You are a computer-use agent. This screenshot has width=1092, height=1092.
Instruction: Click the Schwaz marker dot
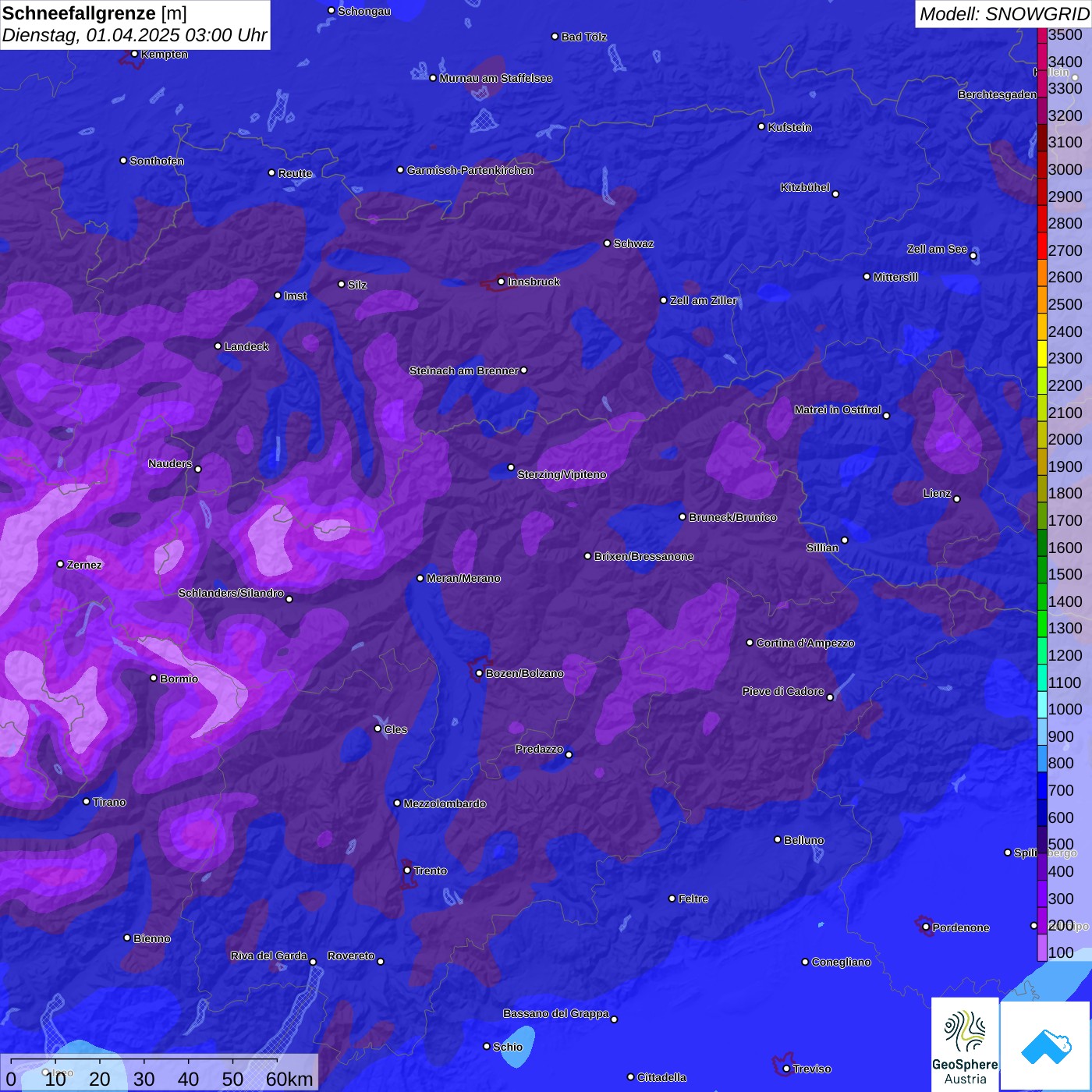(x=607, y=243)
